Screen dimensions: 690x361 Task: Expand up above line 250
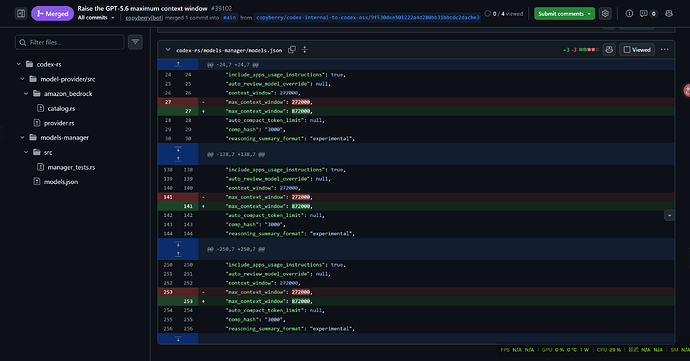178,254
